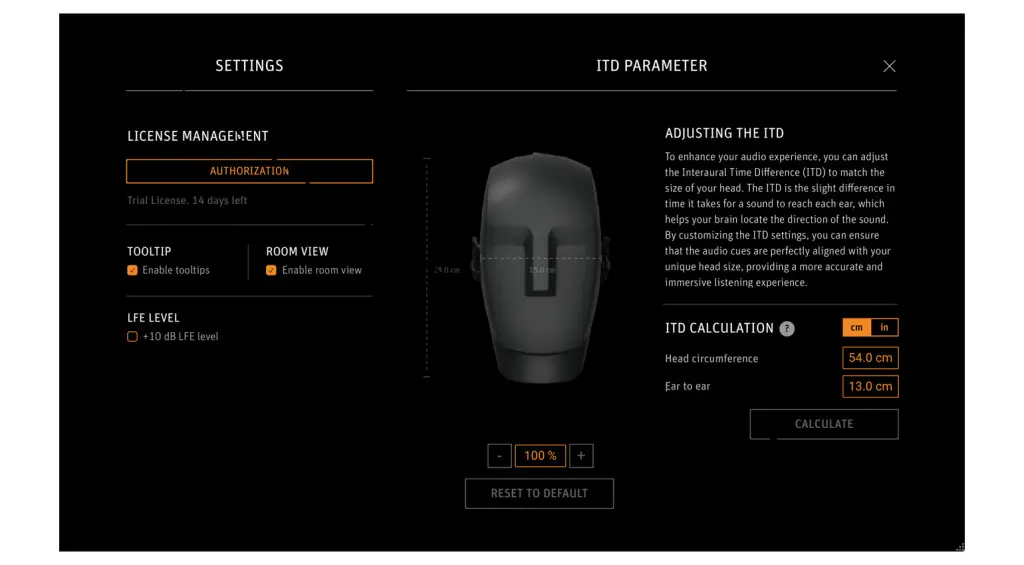1024x565 pixels.
Task: Select the Settings heading tab
Action: tap(249, 66)
